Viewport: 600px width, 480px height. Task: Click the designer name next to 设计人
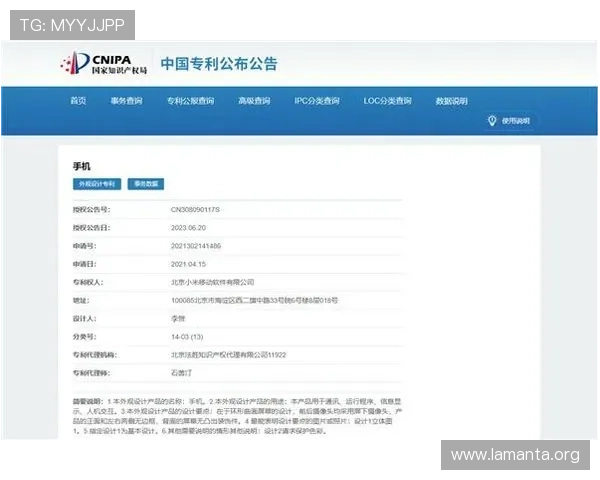(x=178, y=318)
